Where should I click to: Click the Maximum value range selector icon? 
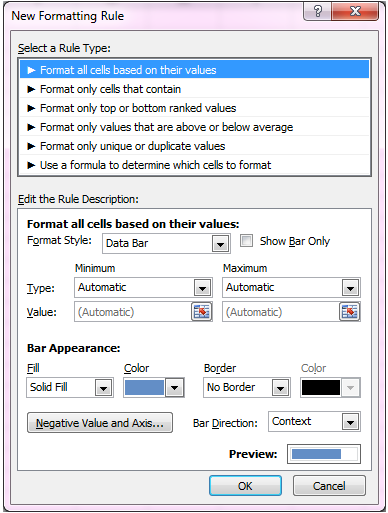tap(350, 312)
